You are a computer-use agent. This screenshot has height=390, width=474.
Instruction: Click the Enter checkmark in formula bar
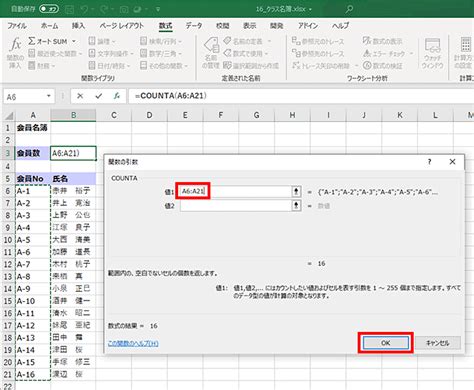99,96
